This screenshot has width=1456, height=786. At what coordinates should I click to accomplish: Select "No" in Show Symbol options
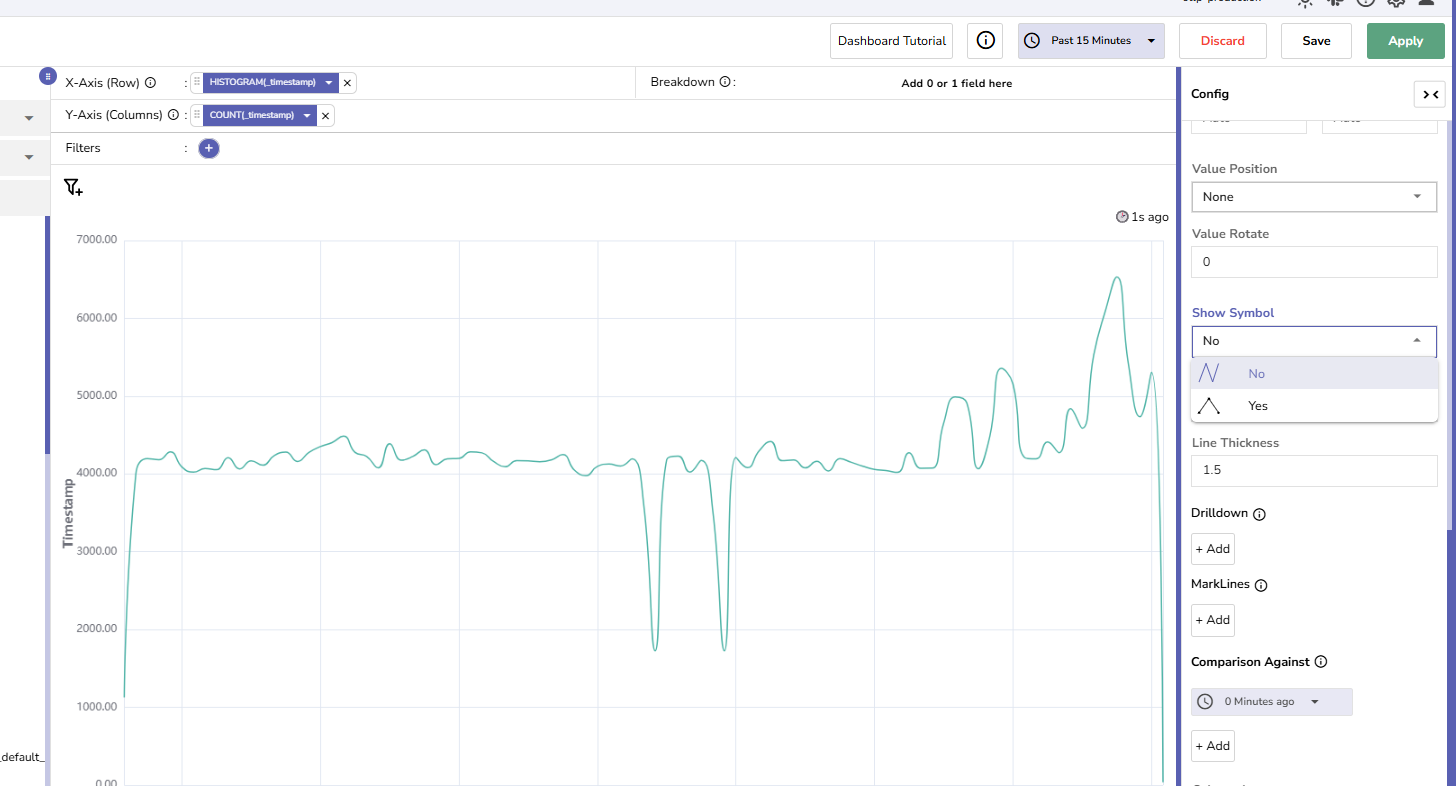coord(1256,374)
